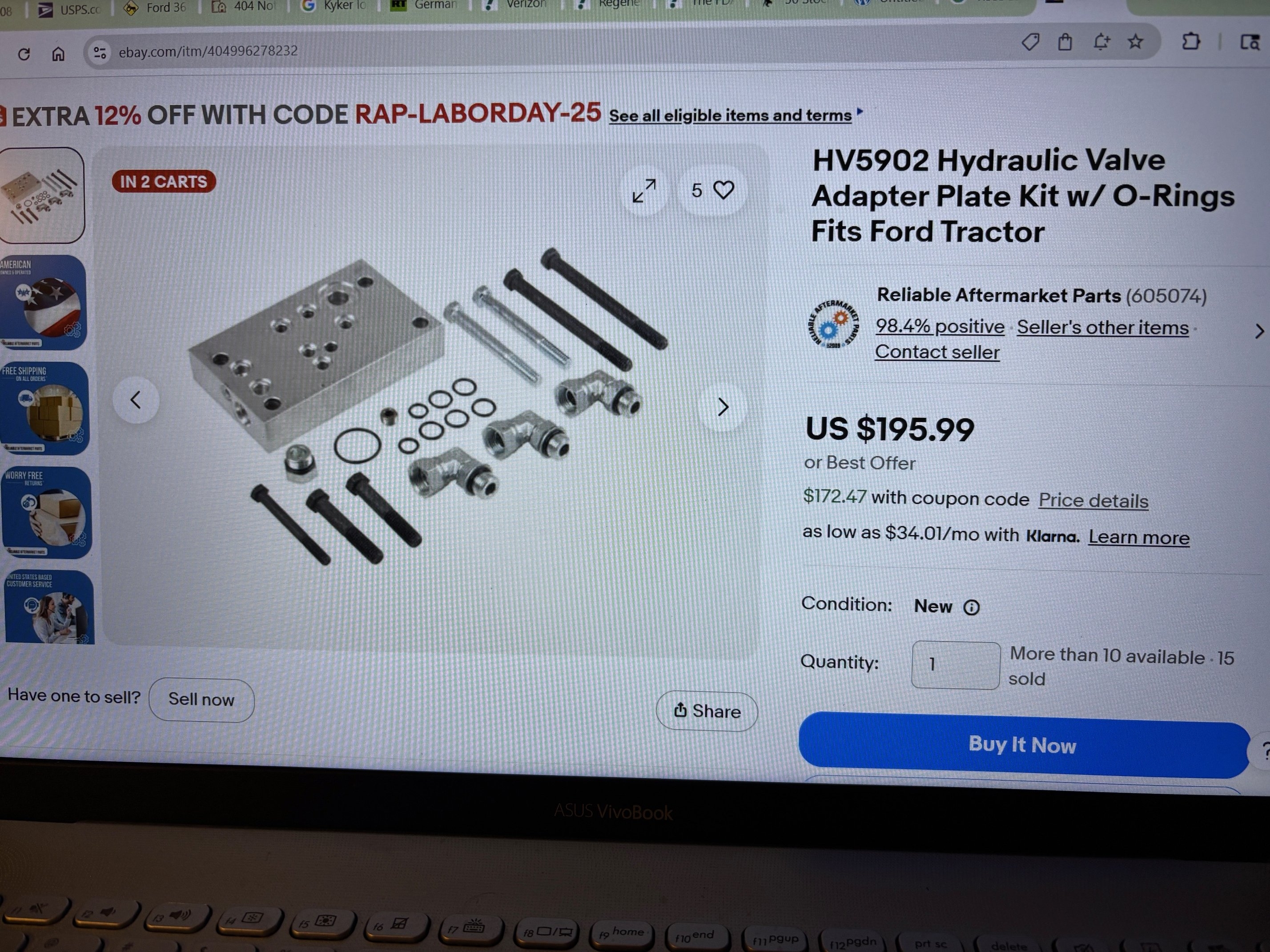
Task: Select the Free Shipping thumbnail image
Action: tap(44, 408)
